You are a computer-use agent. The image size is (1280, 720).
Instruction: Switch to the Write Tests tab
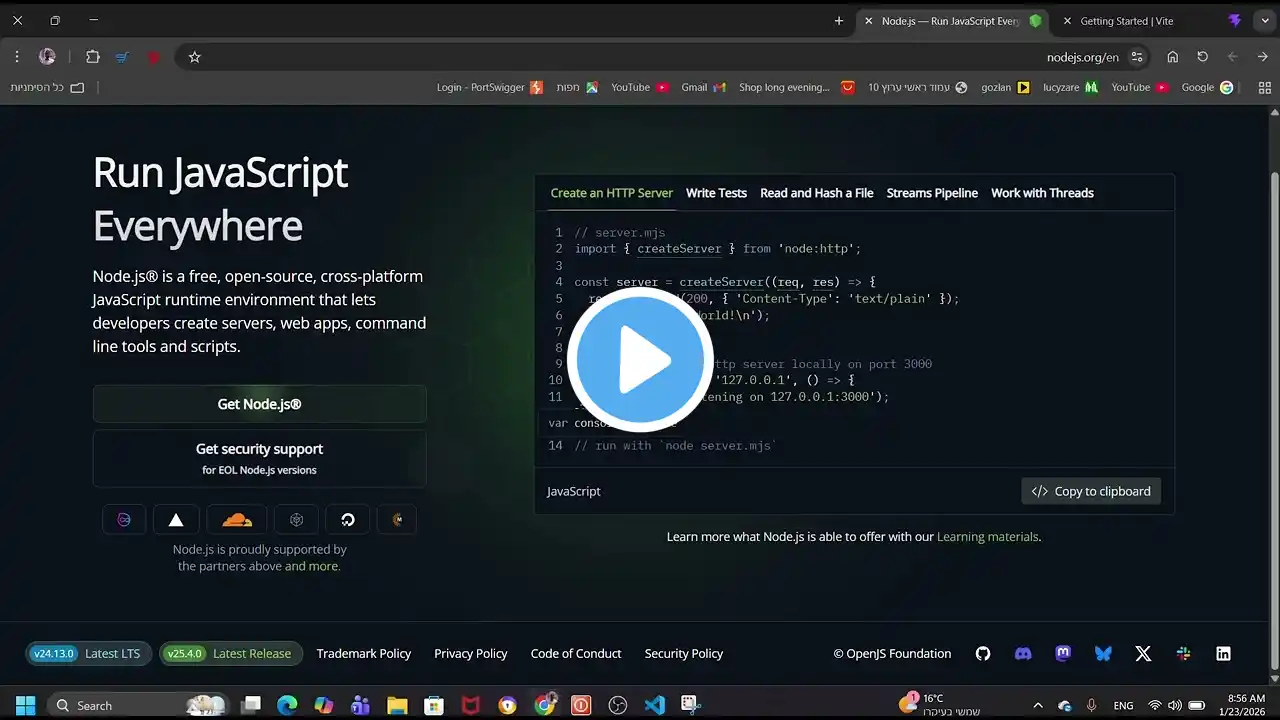coord(716,193)
